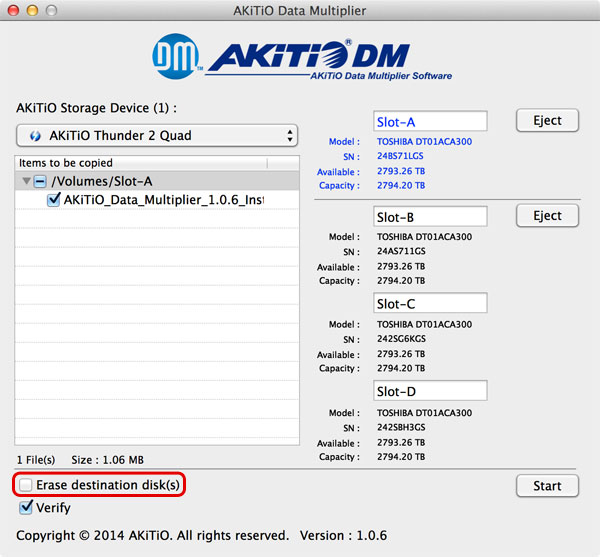
Task: Select the Slot-B name field
Action: [x=429, y=217]
